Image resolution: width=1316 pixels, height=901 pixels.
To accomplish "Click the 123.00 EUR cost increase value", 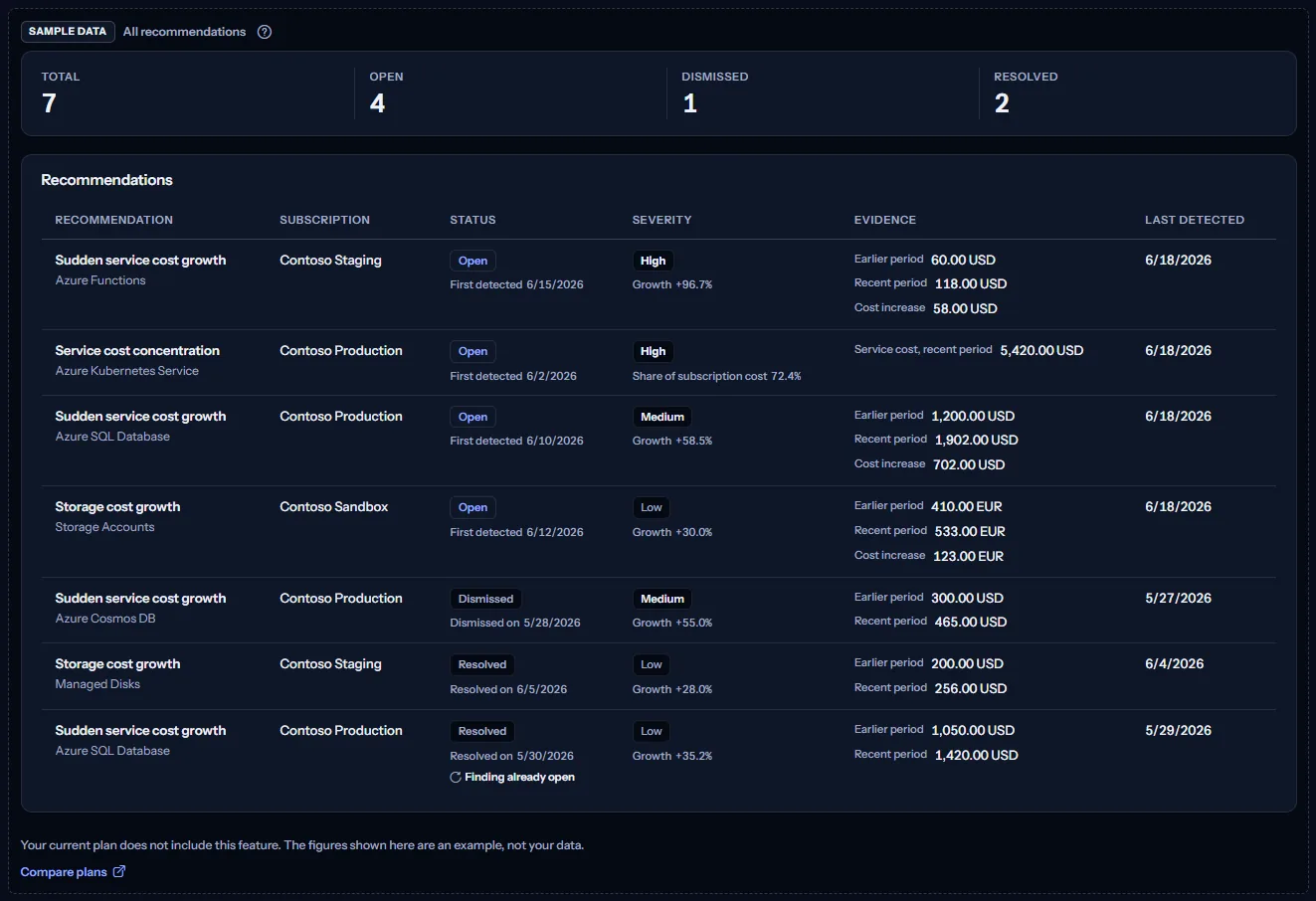I will tap(968, 556).
